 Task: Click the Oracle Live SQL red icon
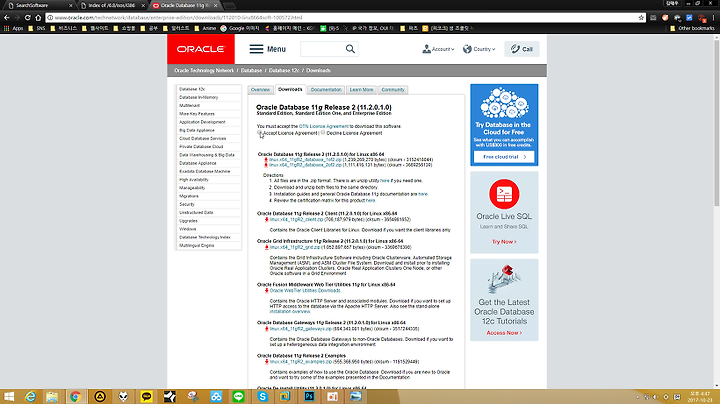point(504,194)
